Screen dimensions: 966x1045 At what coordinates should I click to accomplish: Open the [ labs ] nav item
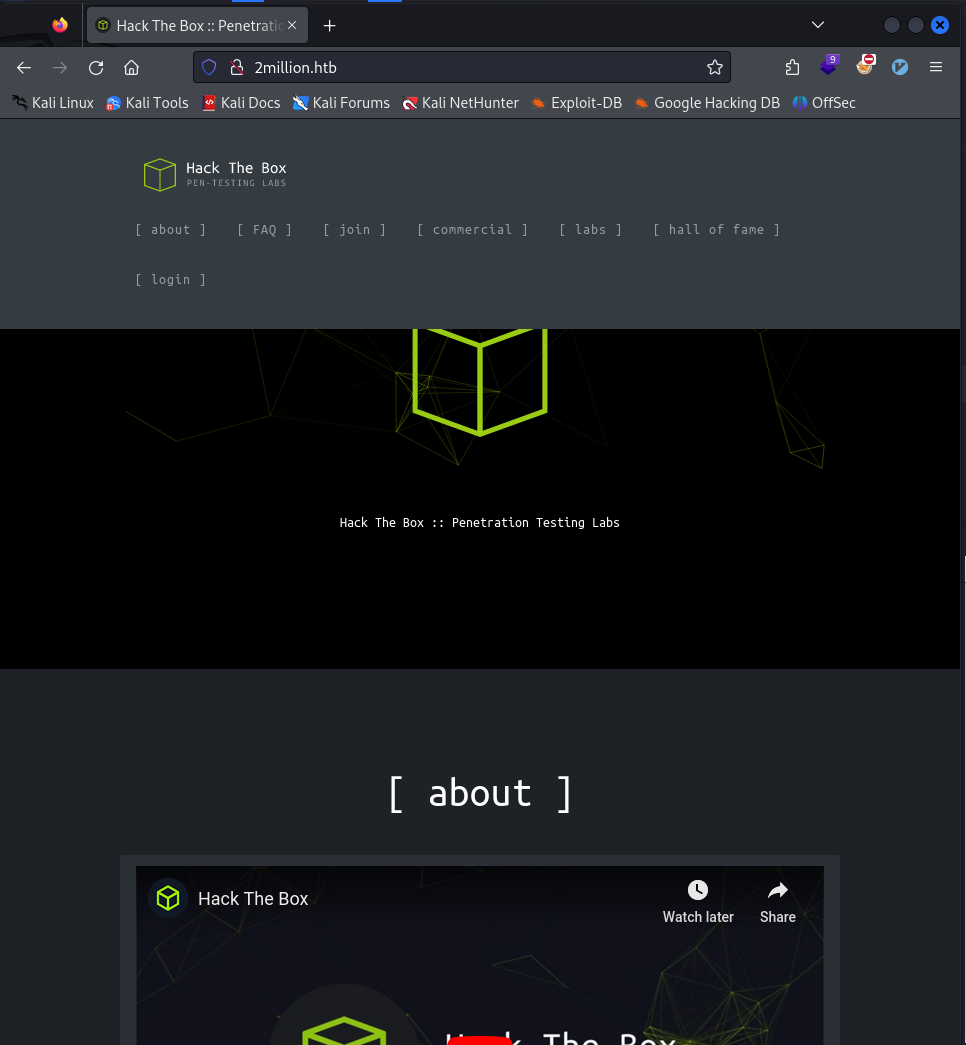coord(591,230)
